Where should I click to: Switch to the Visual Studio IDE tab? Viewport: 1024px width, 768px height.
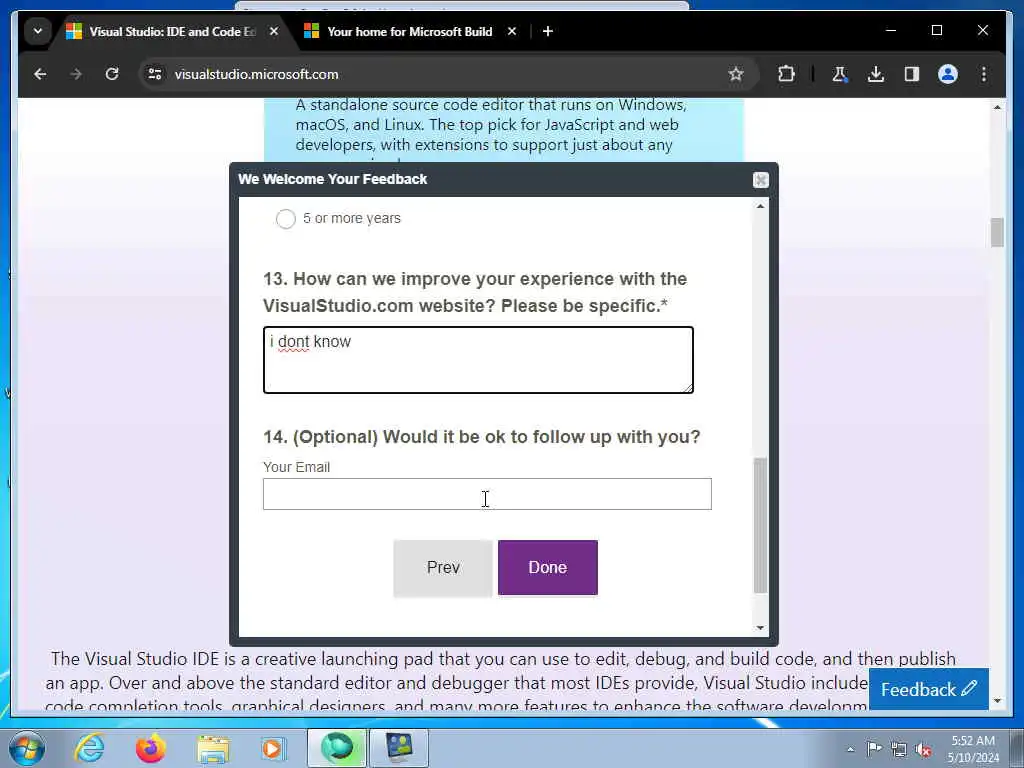coord(173,31)
